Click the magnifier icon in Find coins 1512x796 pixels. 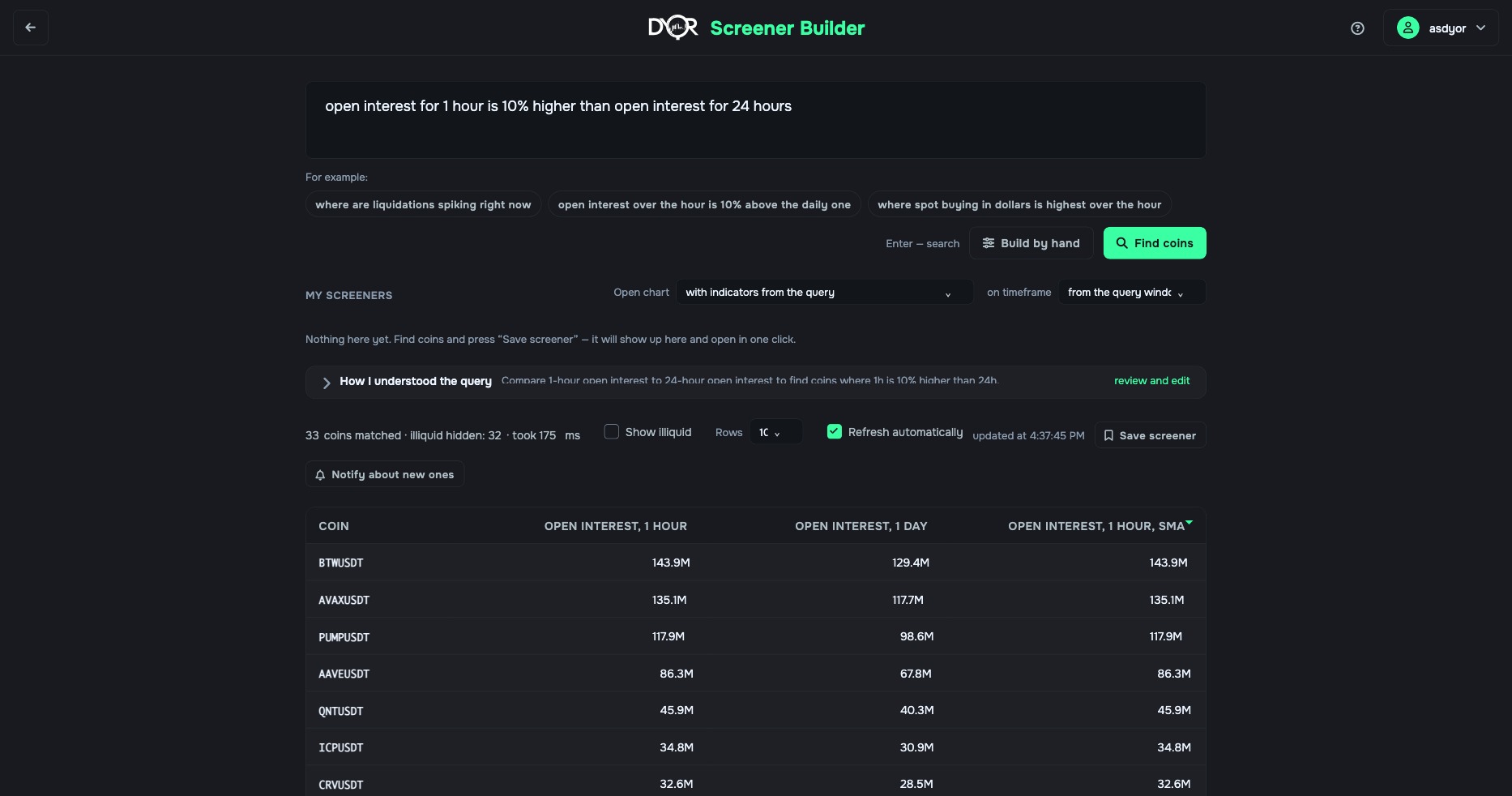tap(1121, 243)
